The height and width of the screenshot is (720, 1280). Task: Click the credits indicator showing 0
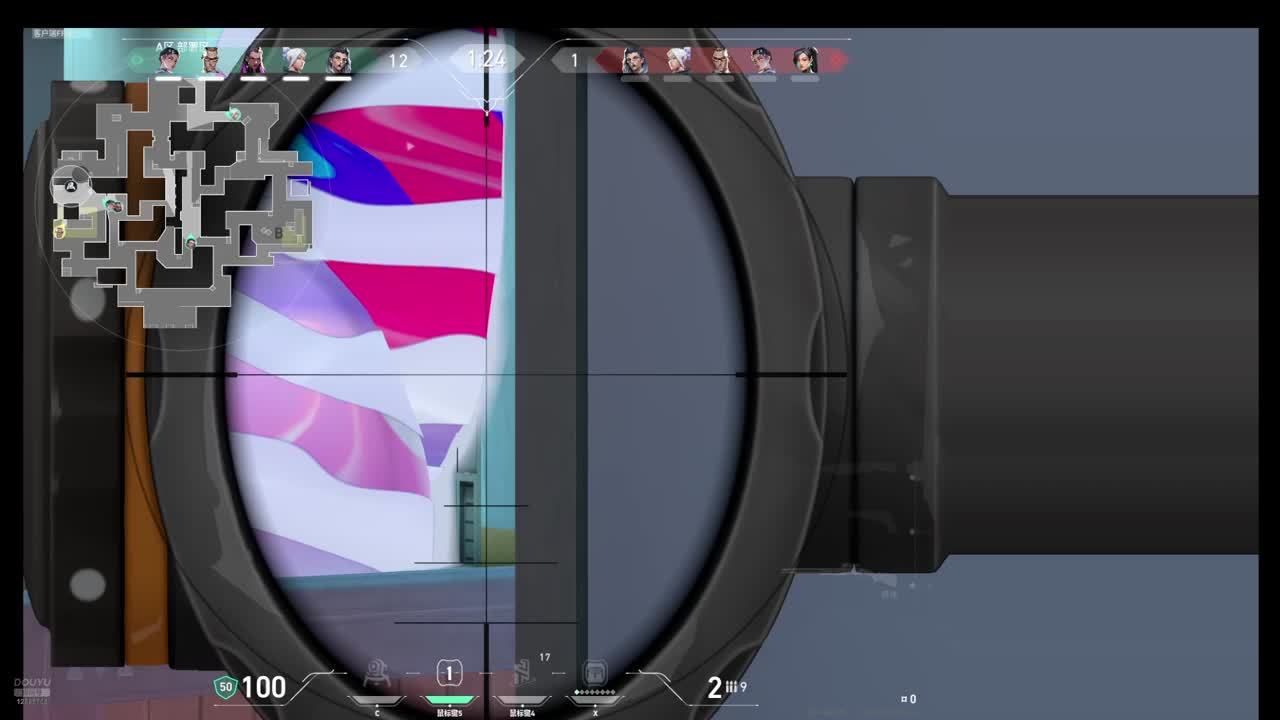pos(908,699)
